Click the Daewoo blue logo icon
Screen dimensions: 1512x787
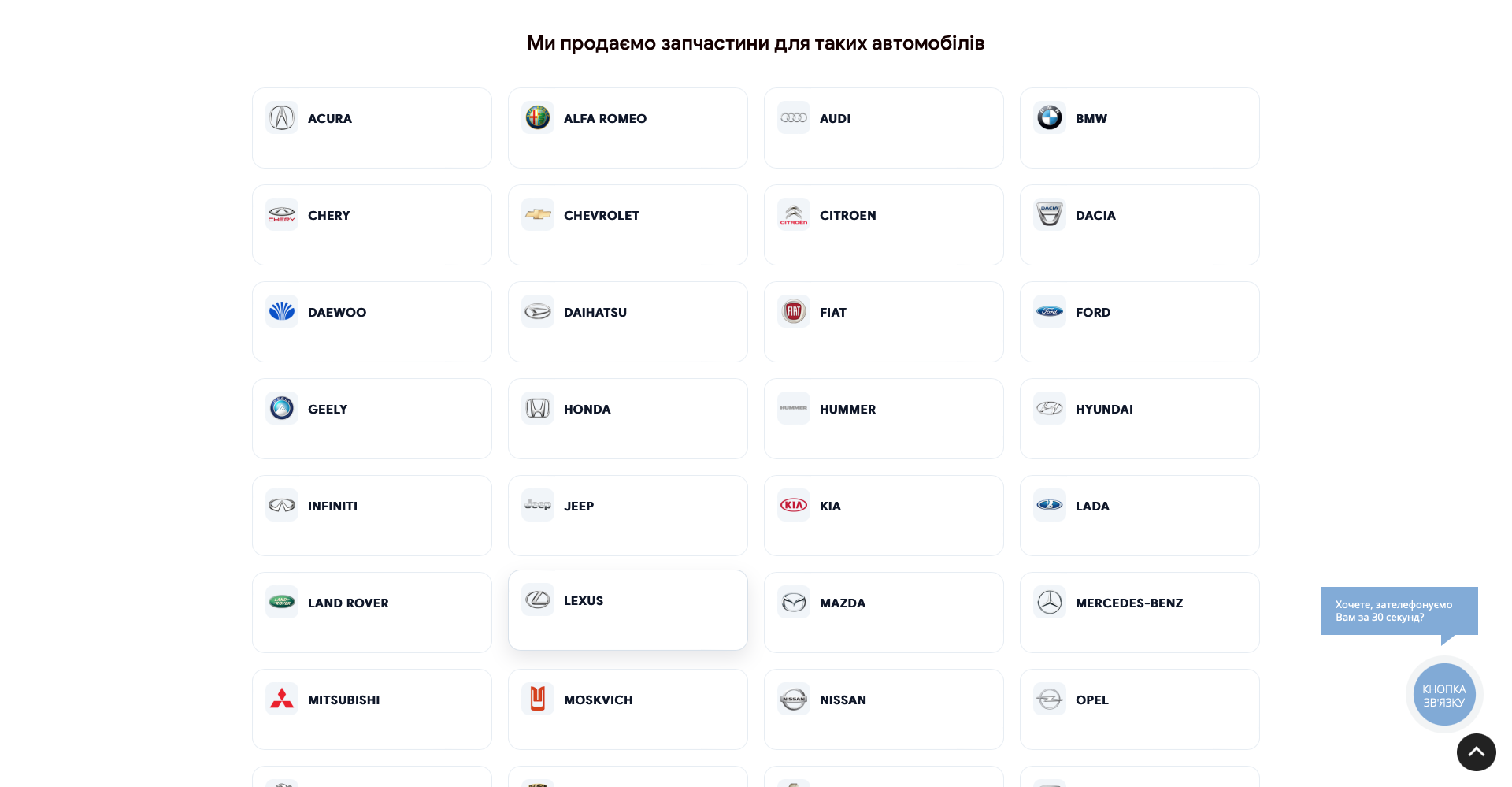(282, 311)
